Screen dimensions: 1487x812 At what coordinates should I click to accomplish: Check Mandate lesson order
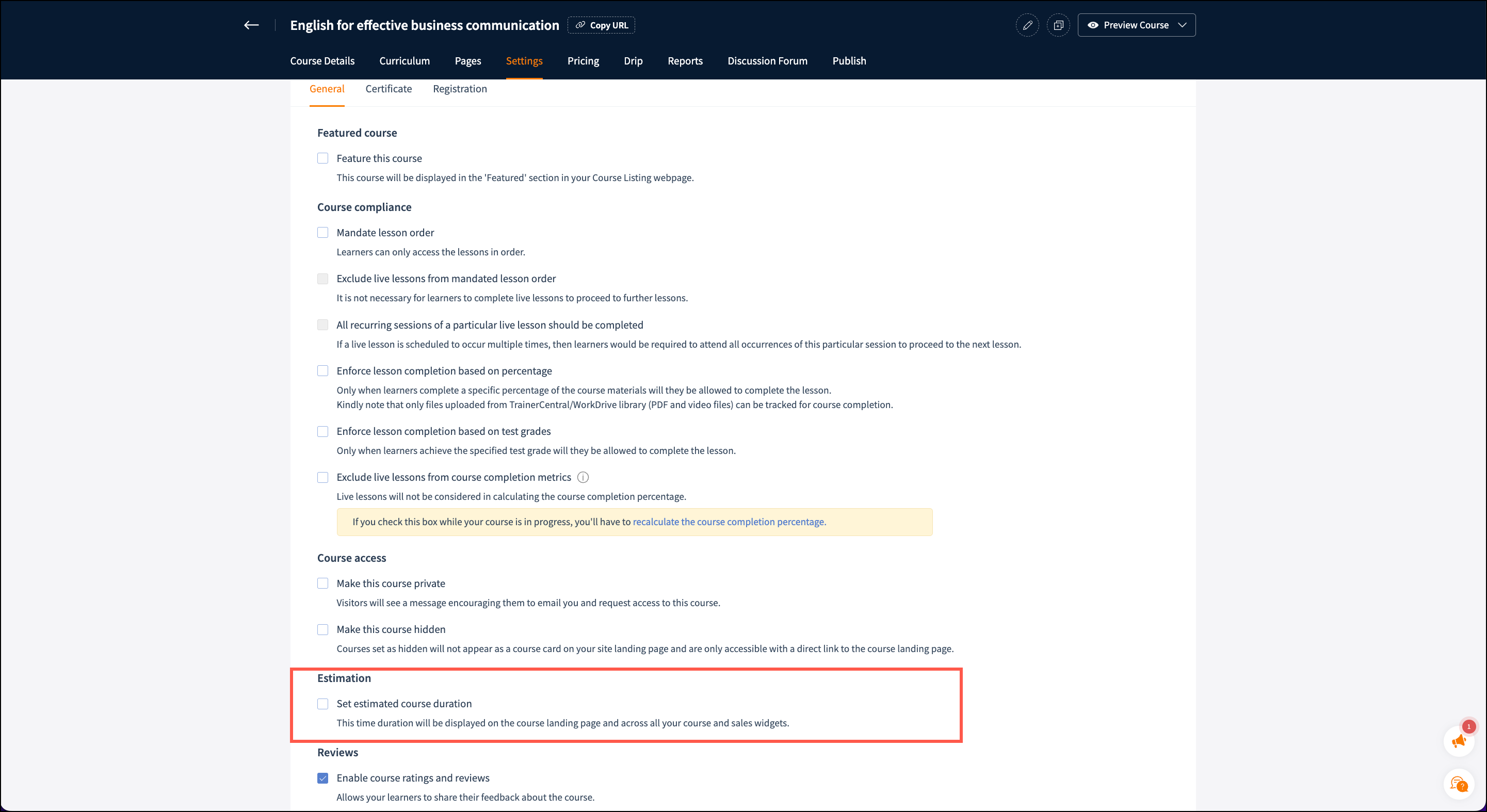[322, 233]
